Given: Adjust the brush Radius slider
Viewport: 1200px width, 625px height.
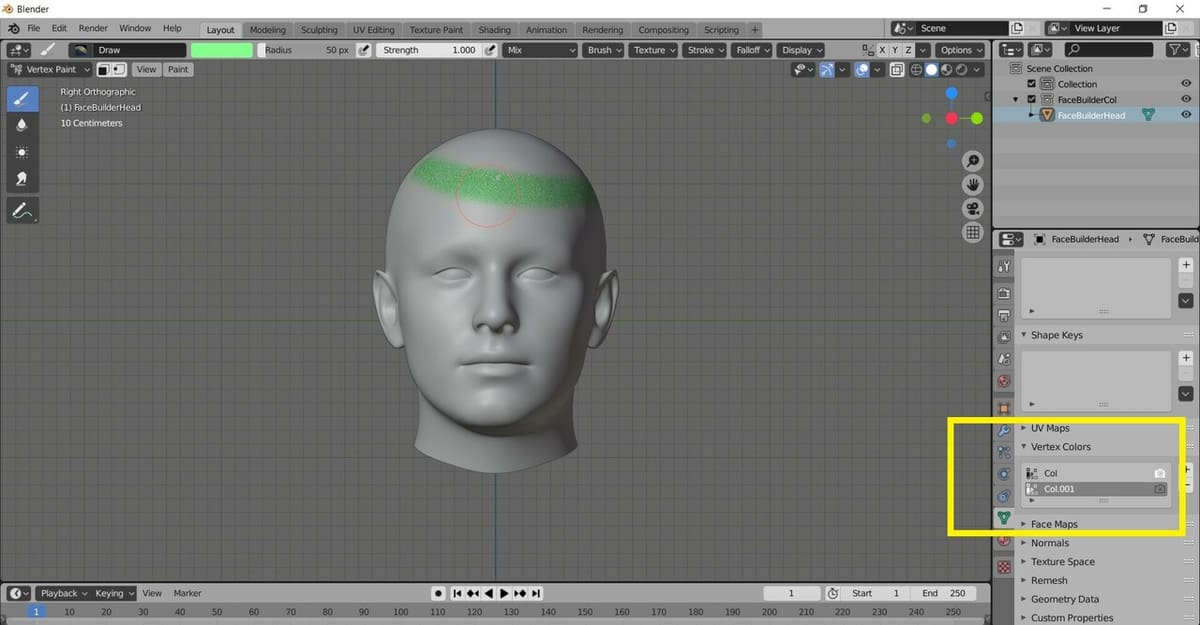Looking at the screenshot, I should (306, 49).
